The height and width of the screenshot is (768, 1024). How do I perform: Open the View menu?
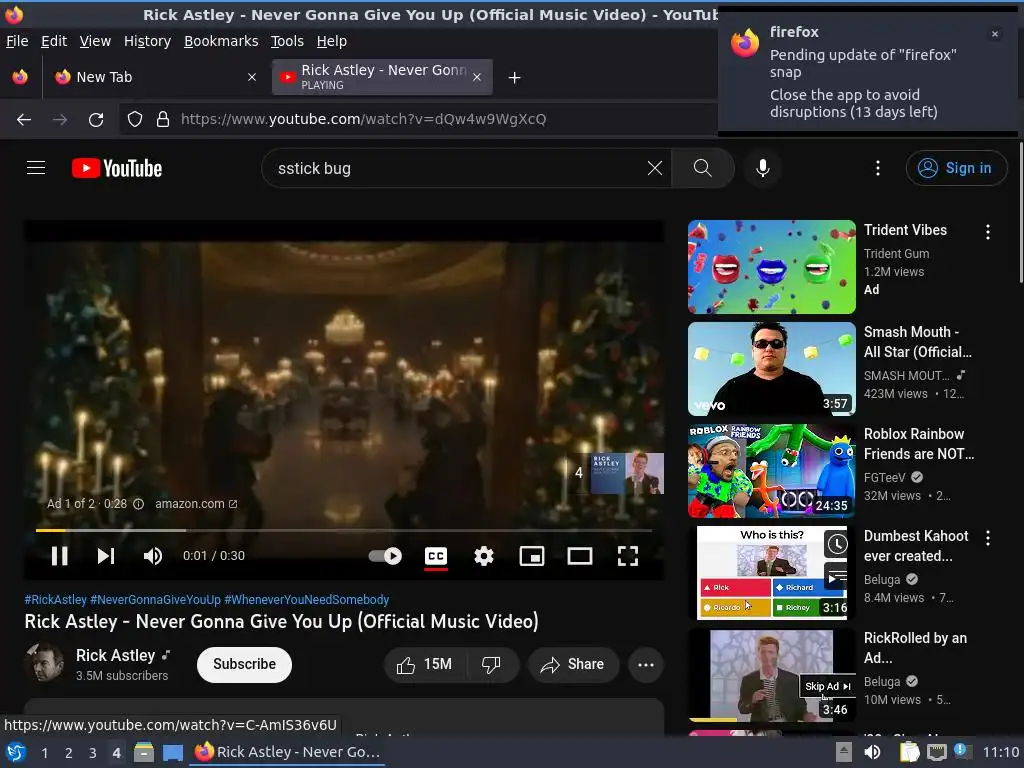[95, 41]
